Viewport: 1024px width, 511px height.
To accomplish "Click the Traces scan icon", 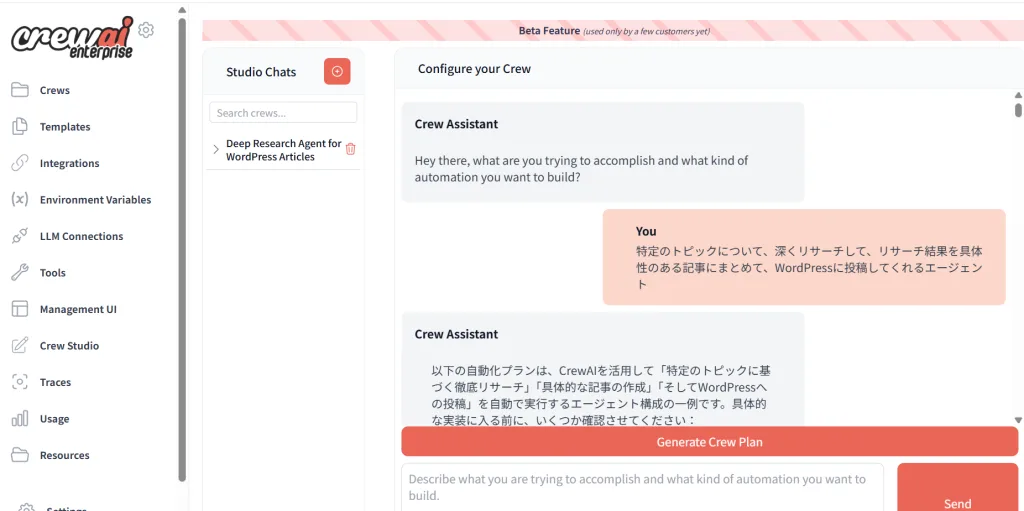I will pyautogui.click(x=20, y=382).
